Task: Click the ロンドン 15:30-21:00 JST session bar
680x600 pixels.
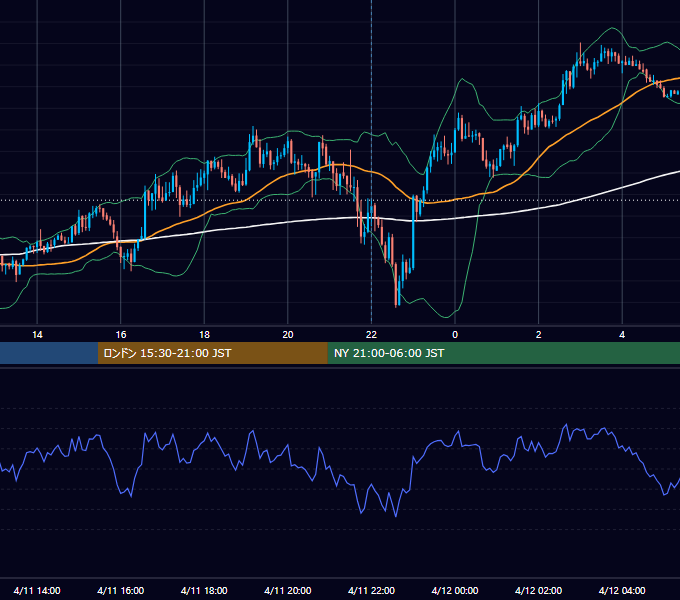Action: (212, 353)
